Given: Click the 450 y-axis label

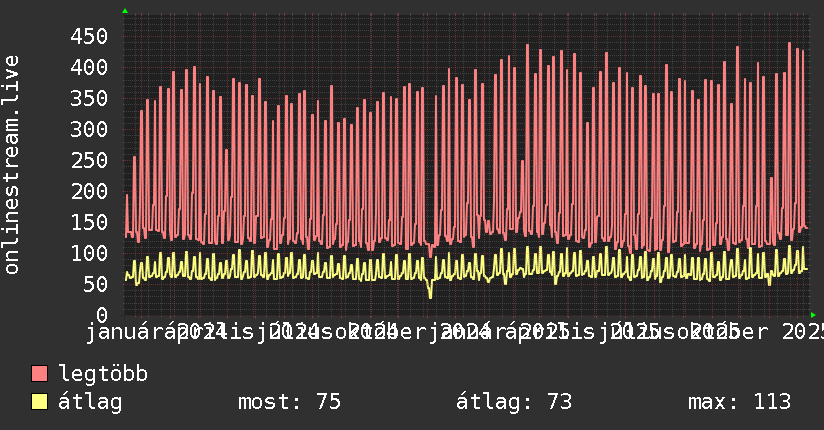Looking at the screenshot, I should point(89,36).
